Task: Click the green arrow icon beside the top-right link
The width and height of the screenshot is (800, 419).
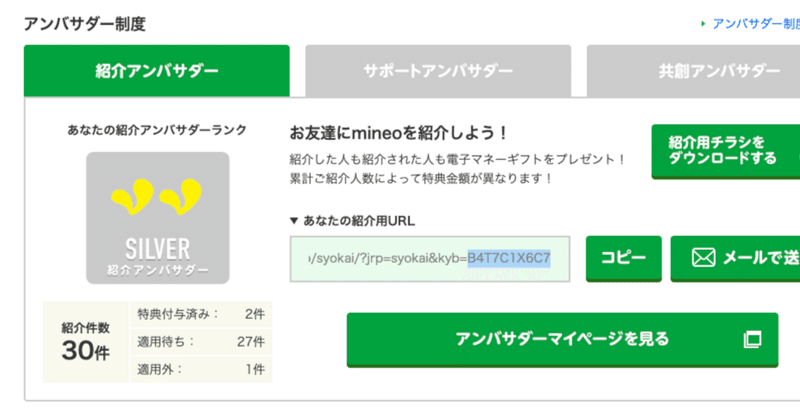Action: tap(704, 22)
